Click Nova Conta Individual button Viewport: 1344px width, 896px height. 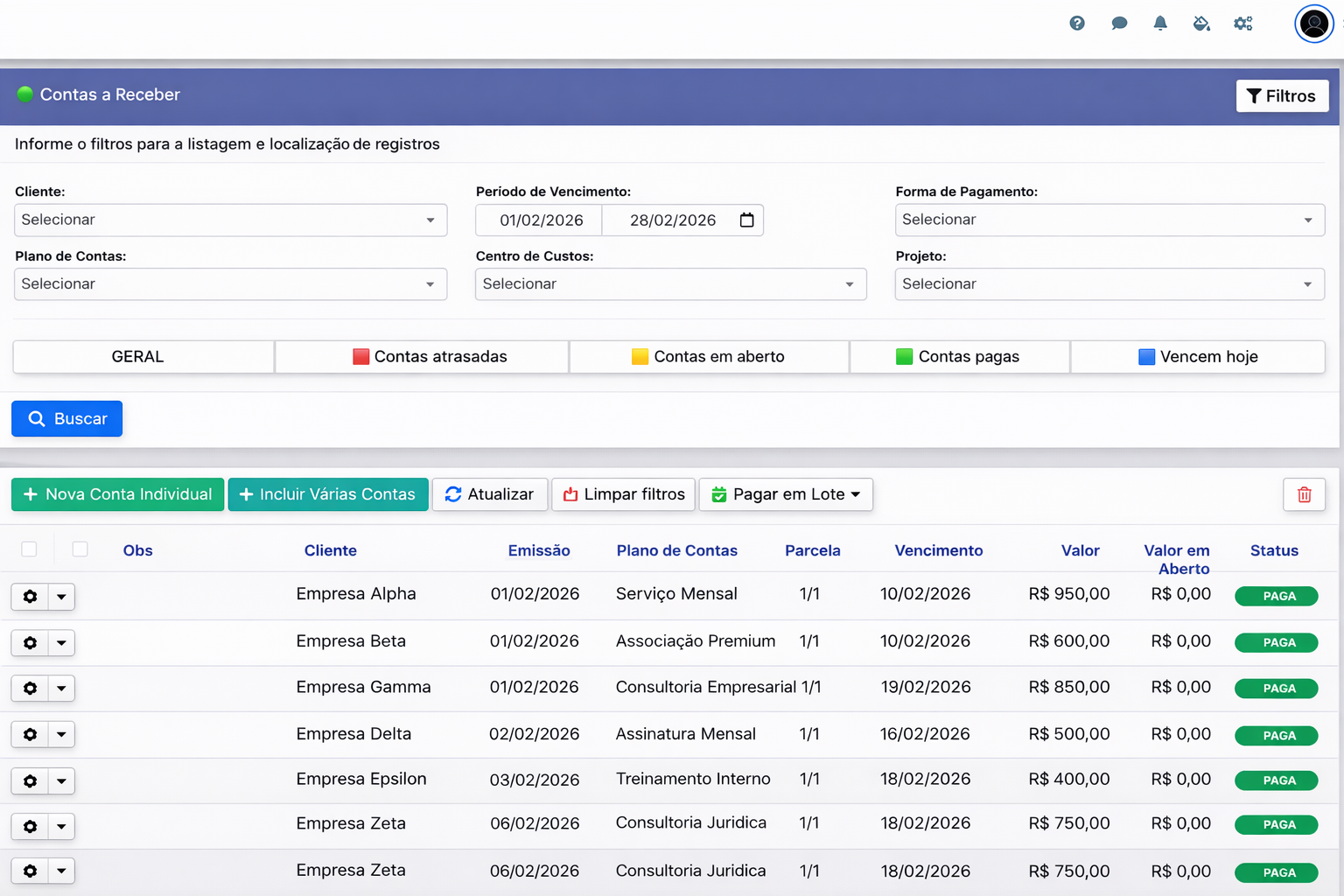[118, 494]
